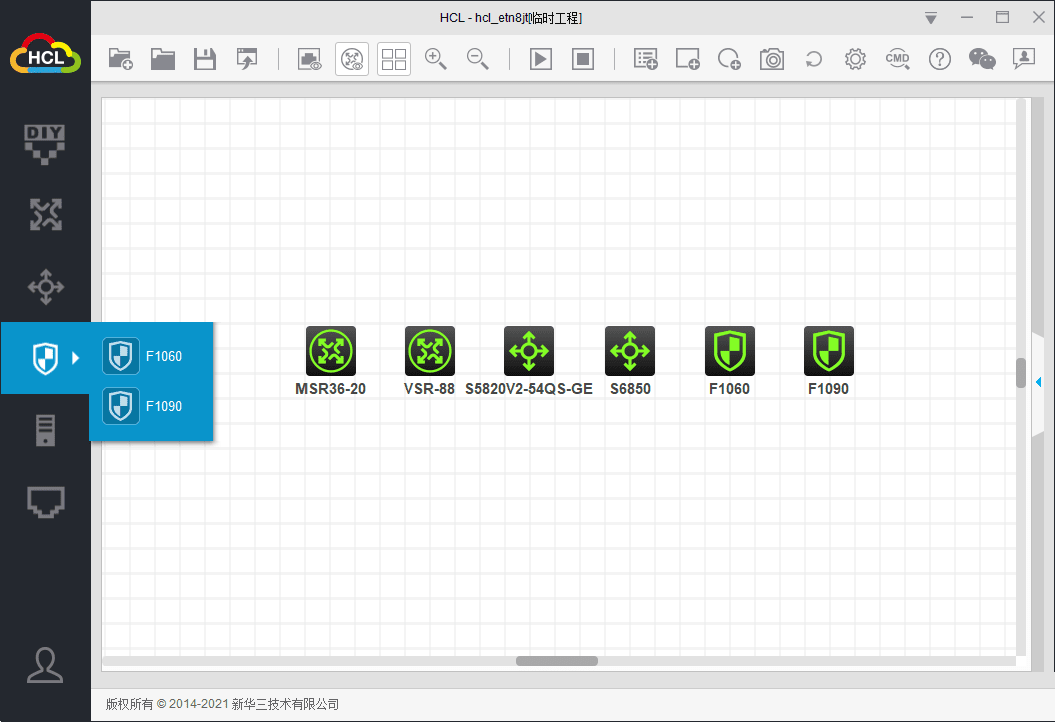This screenshot has width=1055, height=722.
Task: Expand the right side panel arrow
Action: tap(1038, 382)
